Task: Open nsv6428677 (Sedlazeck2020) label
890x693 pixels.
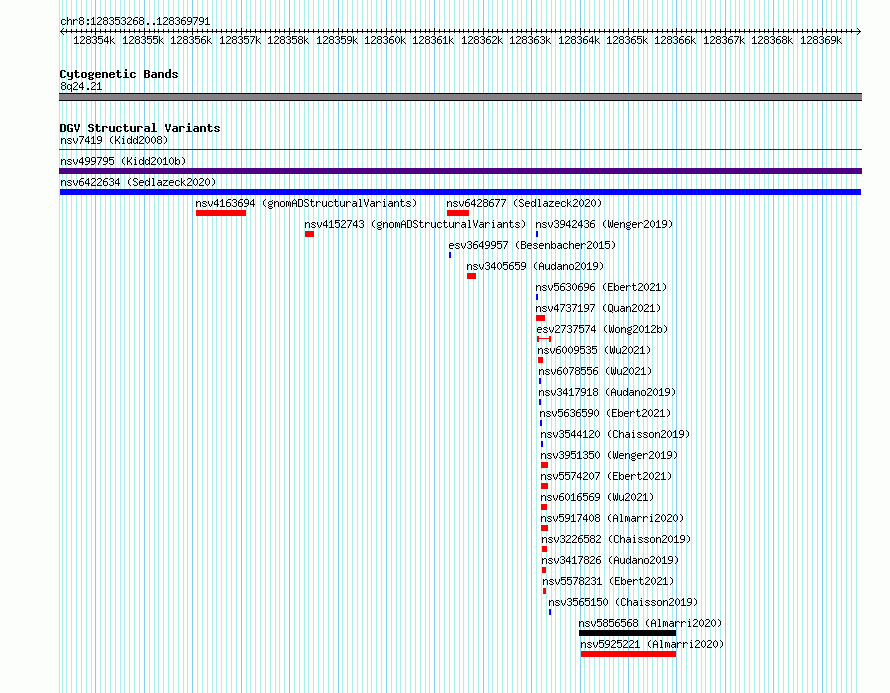Action: pyautogui.click(x=524, y=203)
